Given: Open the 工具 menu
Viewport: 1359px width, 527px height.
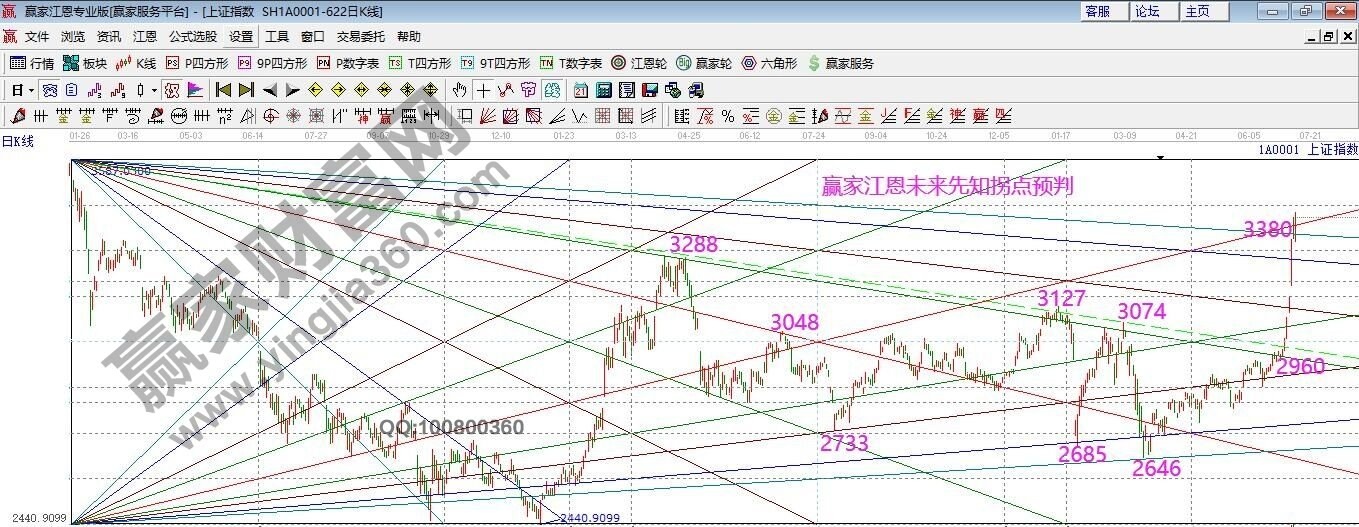Looking at the screenshot, I should tap(277, 37).
